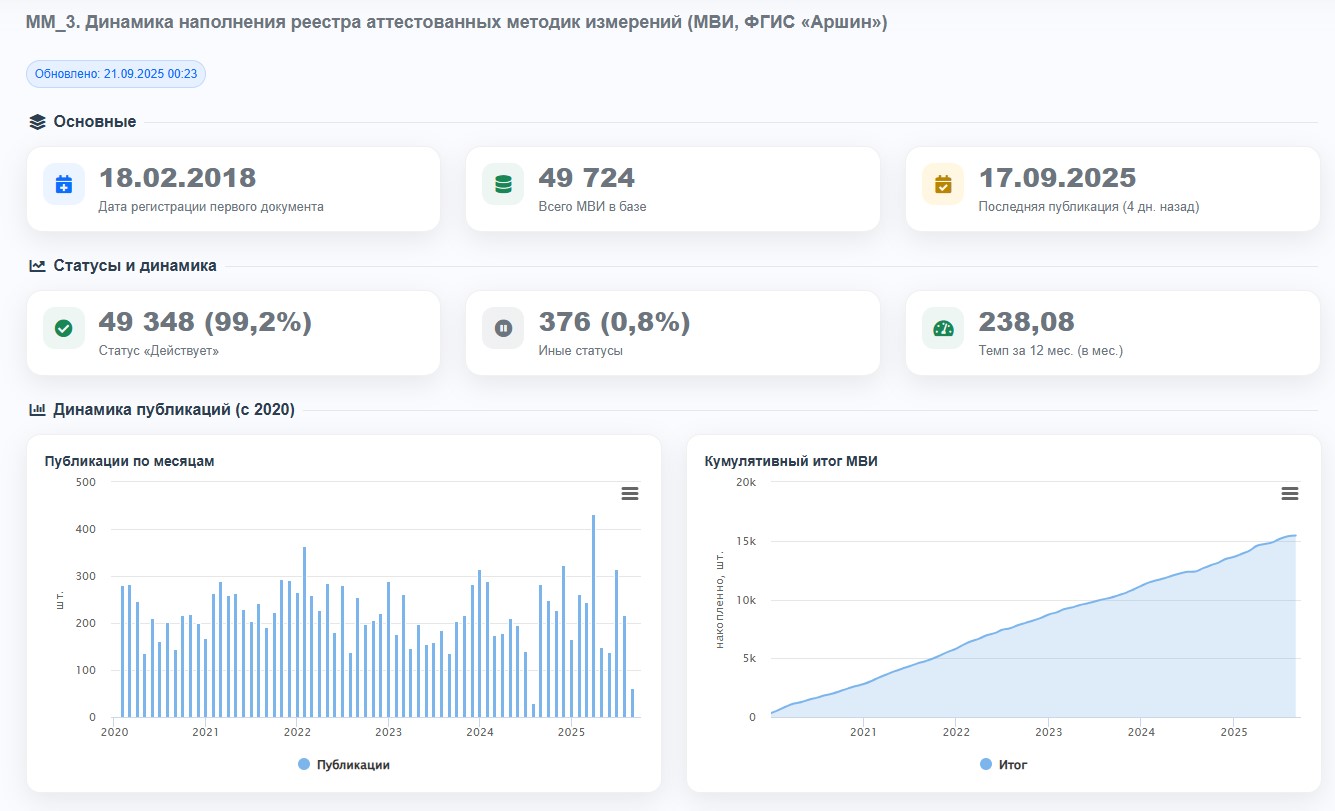Toggle the Публикации legend series
The height and width of the screenshot is (811, 1335).
[x=352, y=764]
